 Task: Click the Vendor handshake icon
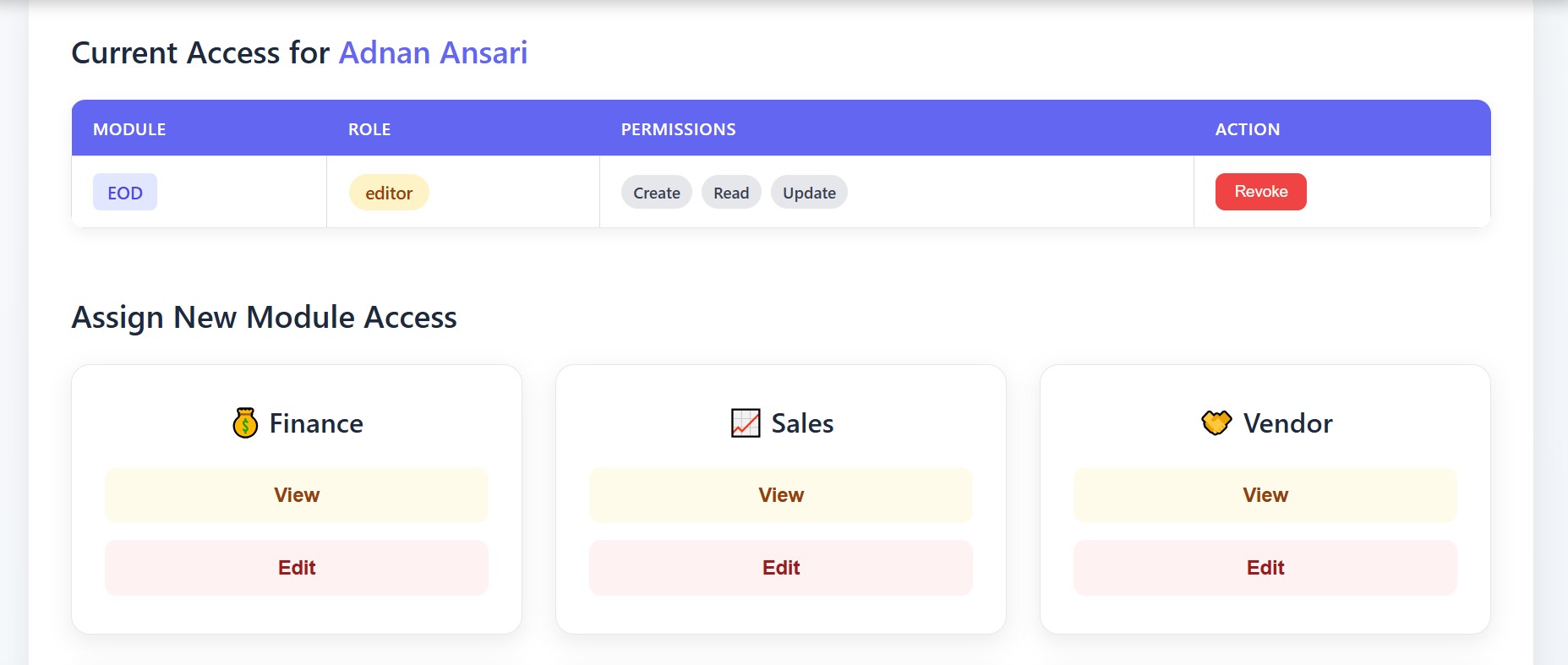click(x=1216, y=422)
